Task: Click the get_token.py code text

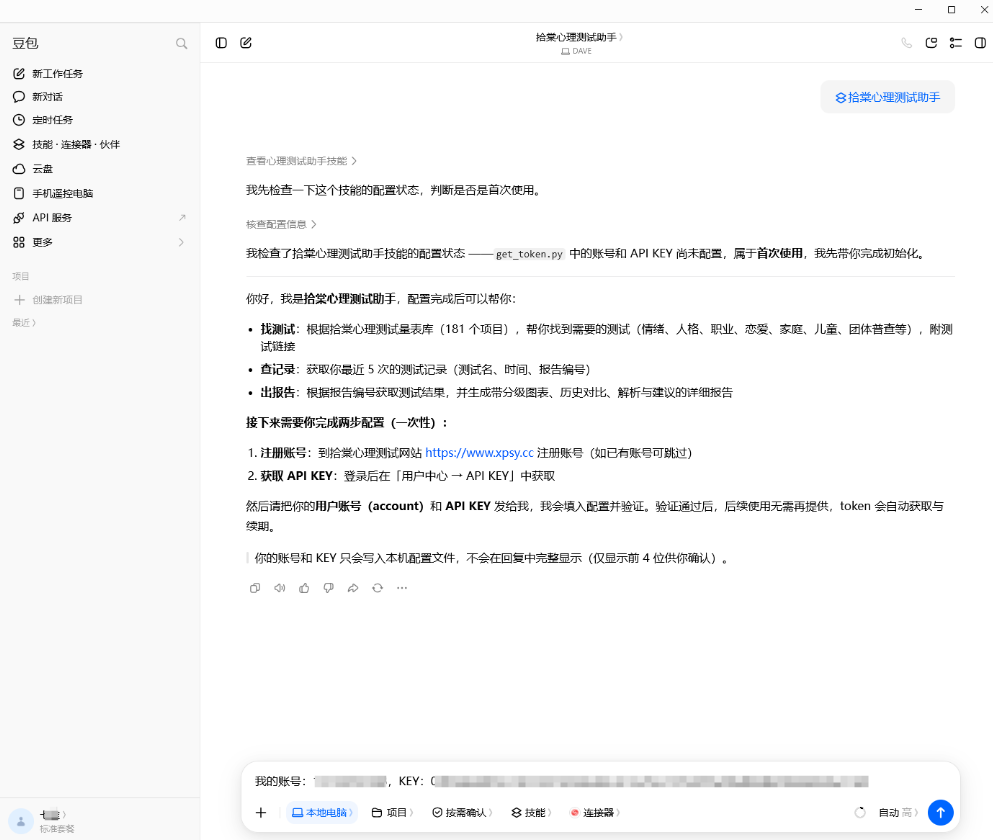Action: pos(529,254)
